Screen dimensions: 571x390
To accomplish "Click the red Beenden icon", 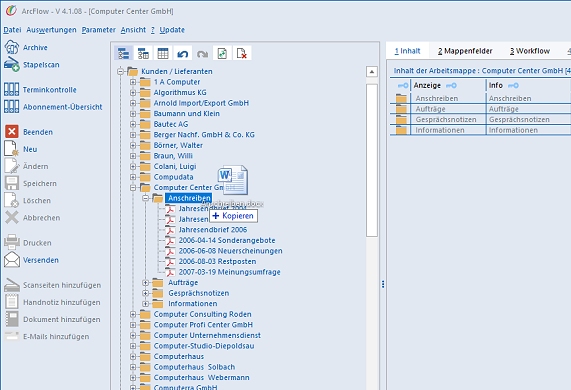I will pyautogui.click(x=12, y=131).
